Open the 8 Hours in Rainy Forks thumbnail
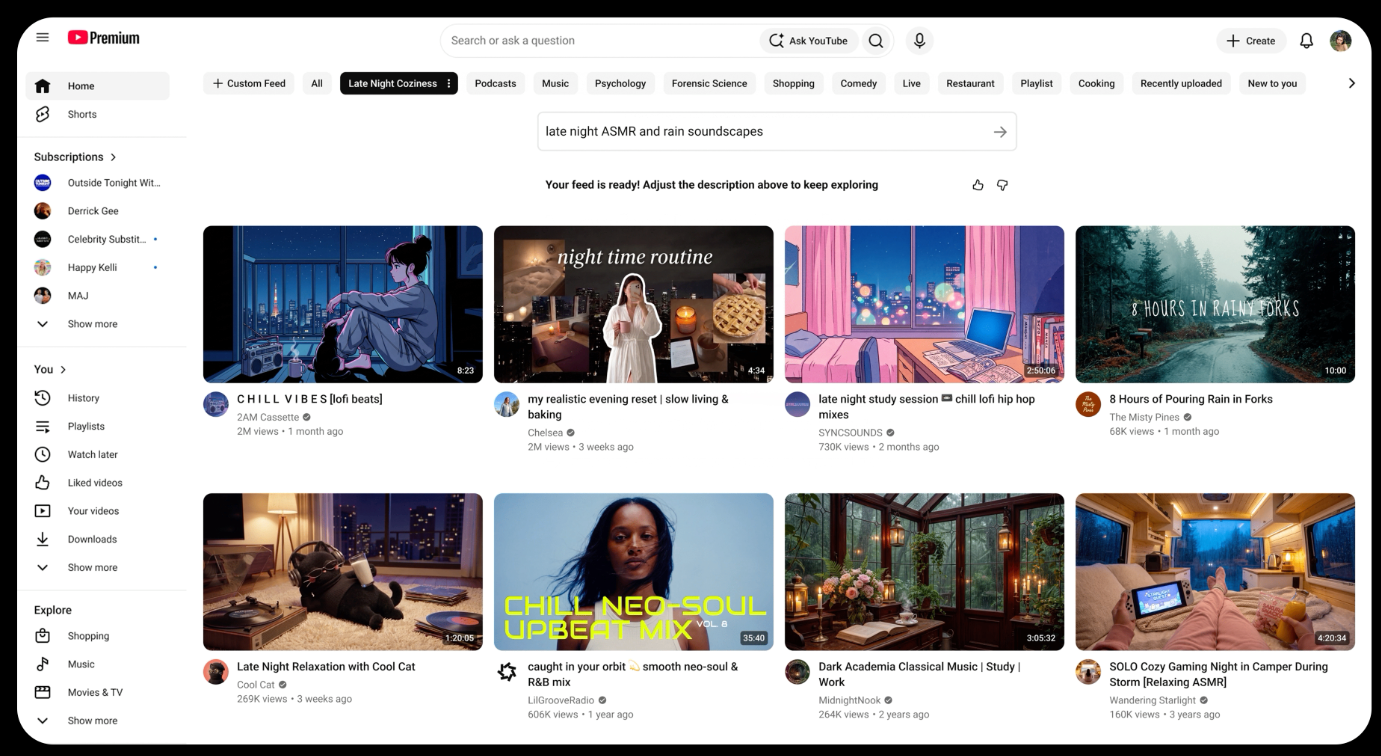This screenshot has height=756, width=1381. [1215, 304]
